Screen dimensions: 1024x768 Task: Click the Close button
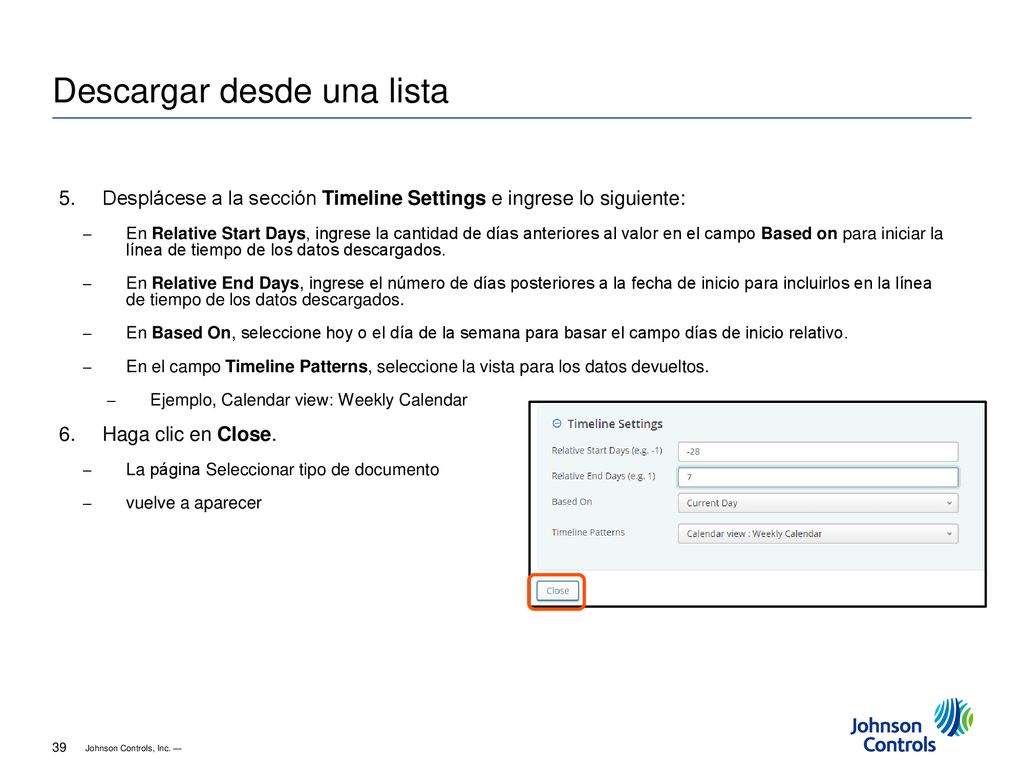(x=557, y=590)
